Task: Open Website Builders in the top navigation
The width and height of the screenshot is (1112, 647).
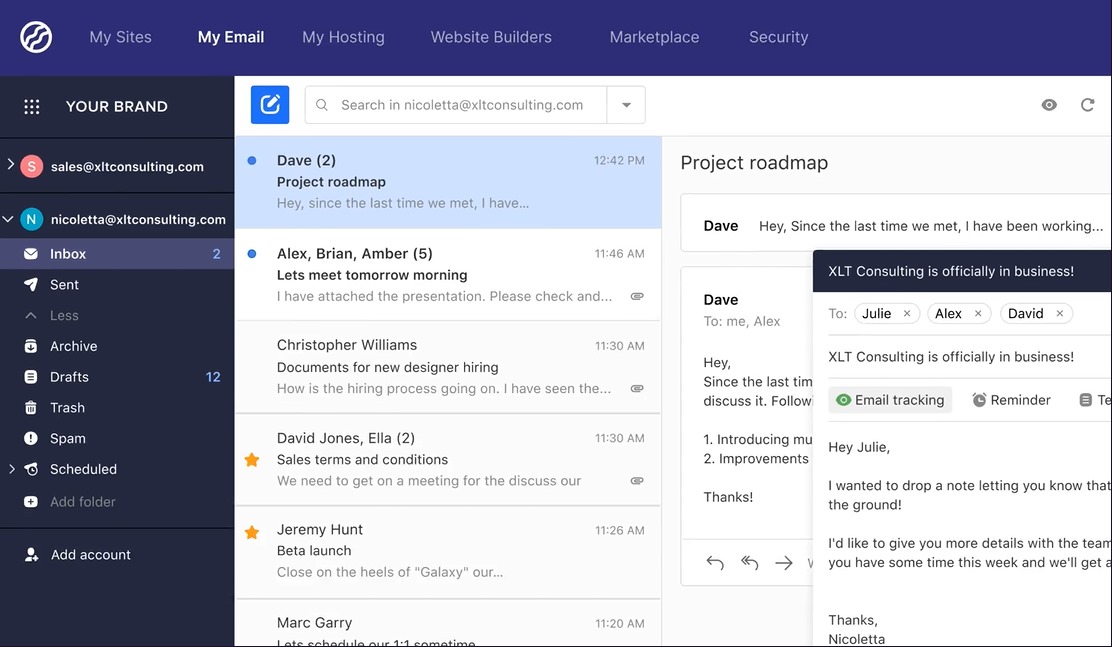Action: (x=491, y=37)
